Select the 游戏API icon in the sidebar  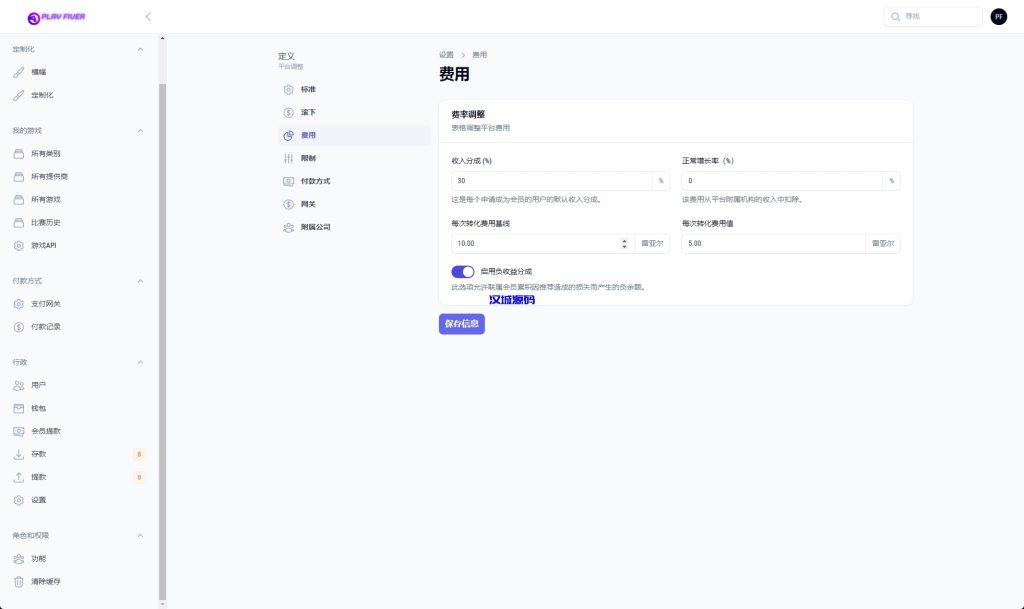click(17, 245)
